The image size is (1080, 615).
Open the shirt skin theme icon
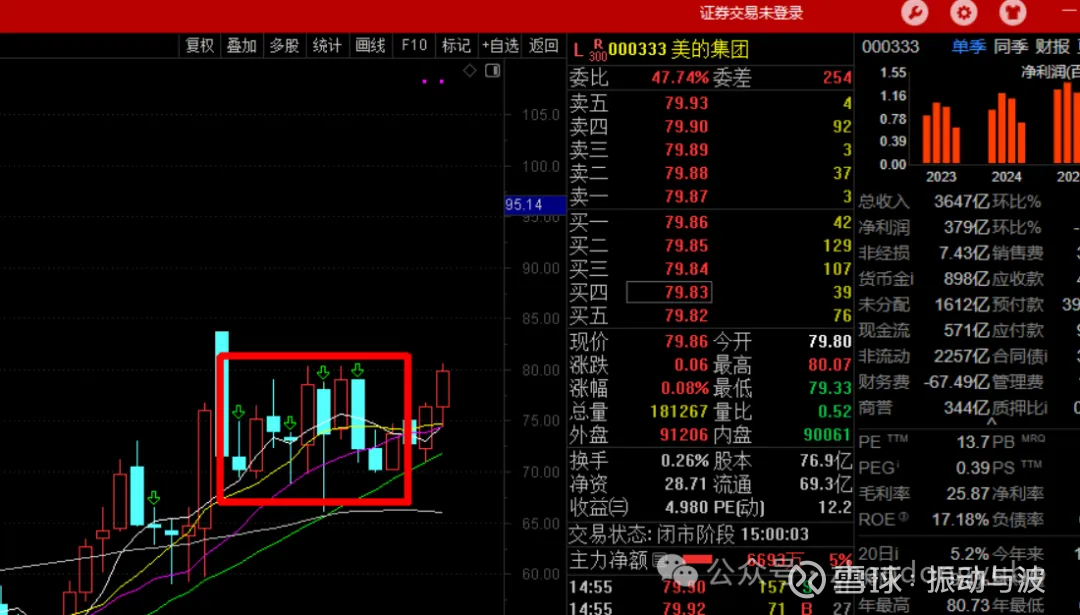click(x=1012, y=12)
